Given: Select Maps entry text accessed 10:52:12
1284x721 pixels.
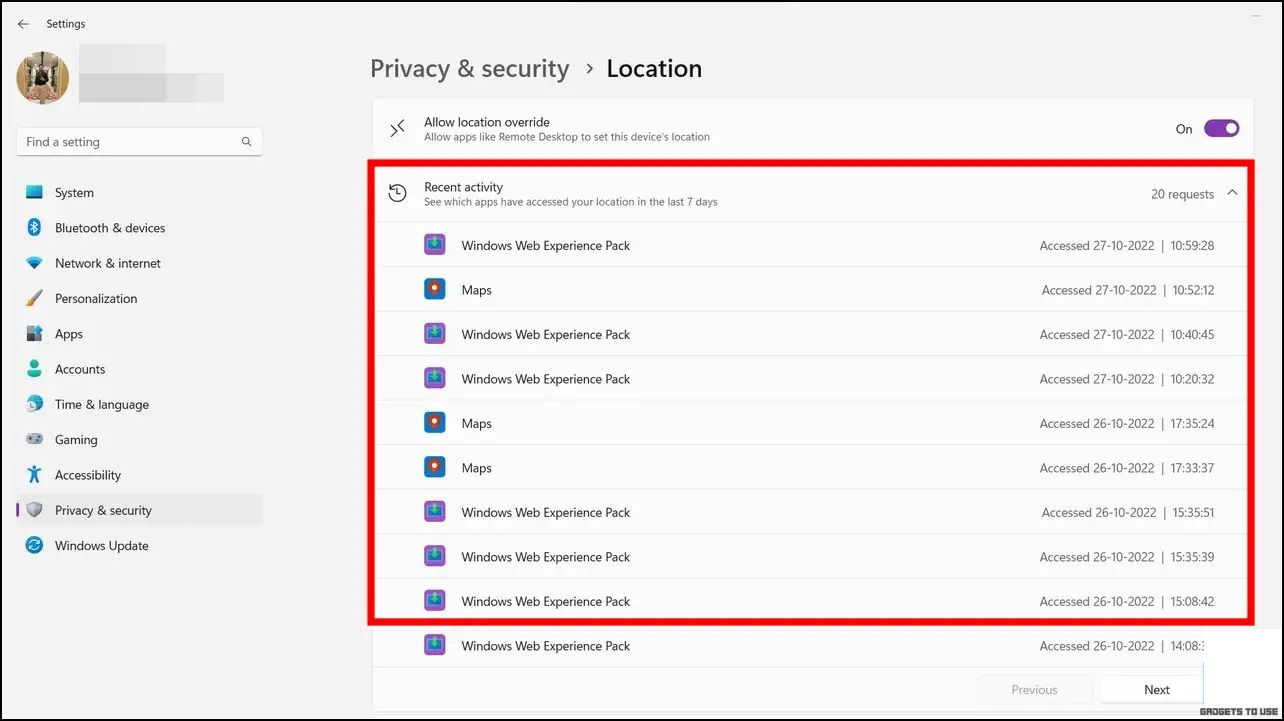Looking at the screenshot, I should point(476,290).
